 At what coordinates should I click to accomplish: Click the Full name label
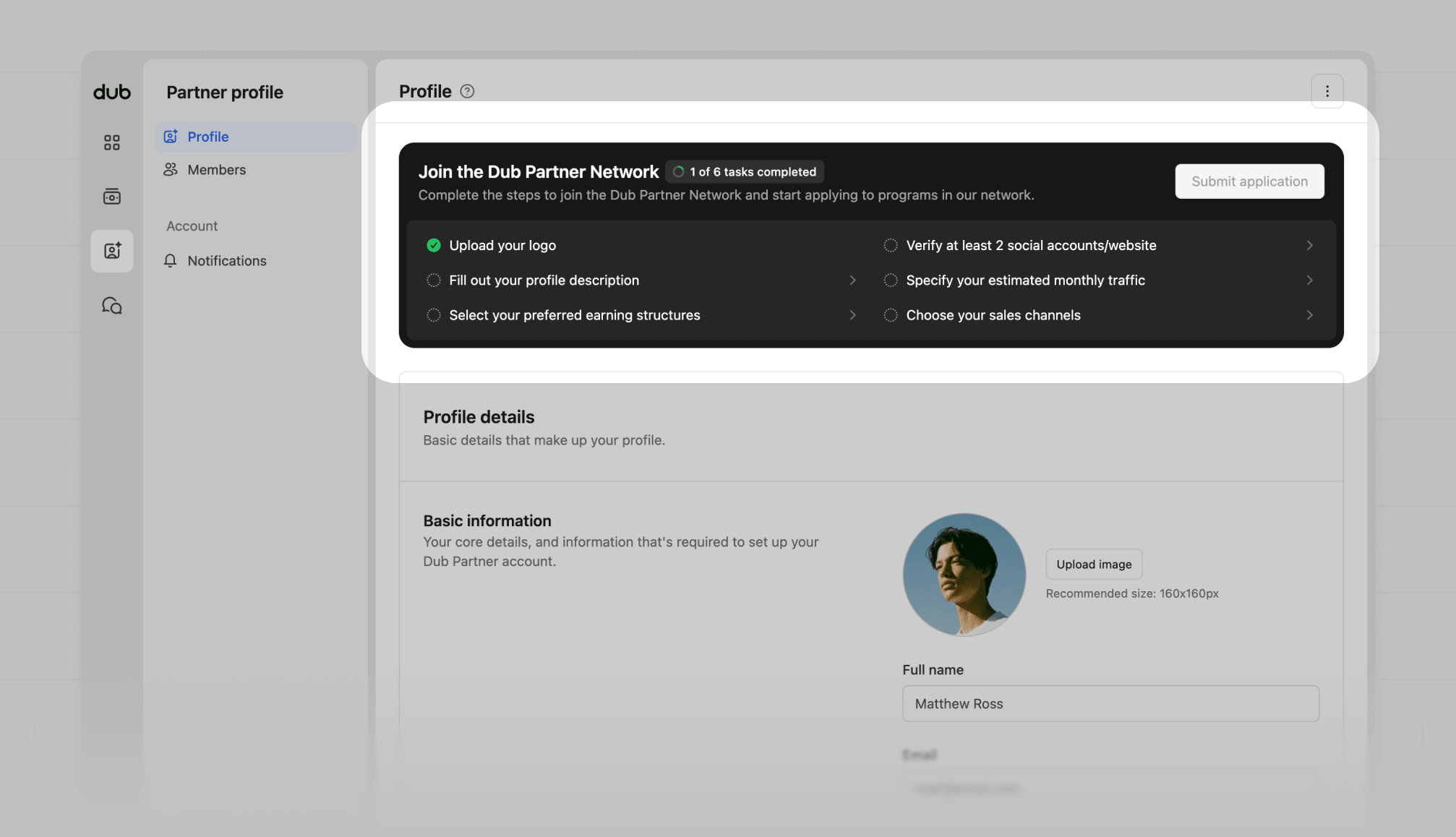click(x=933, y=670)
